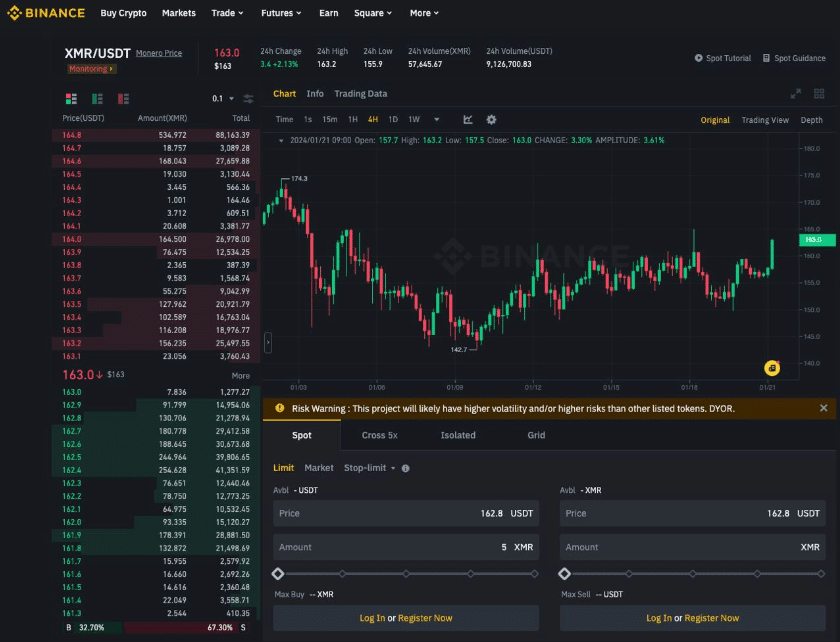Click the buy/sell ratio bar in order book

pyautogui.click(x=156, y=628)
